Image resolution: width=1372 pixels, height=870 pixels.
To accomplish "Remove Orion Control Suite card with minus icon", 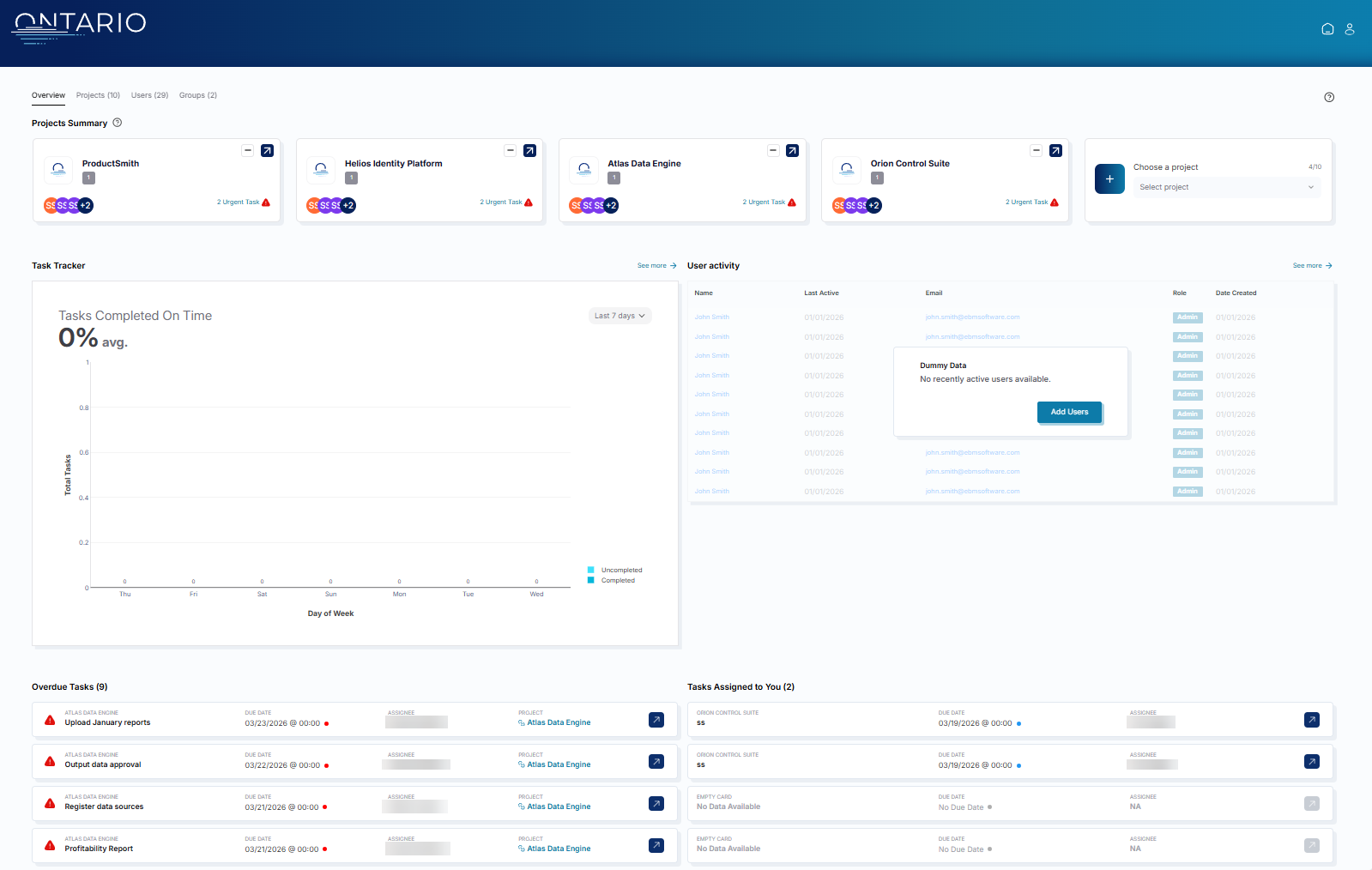I will [1036, 151].
